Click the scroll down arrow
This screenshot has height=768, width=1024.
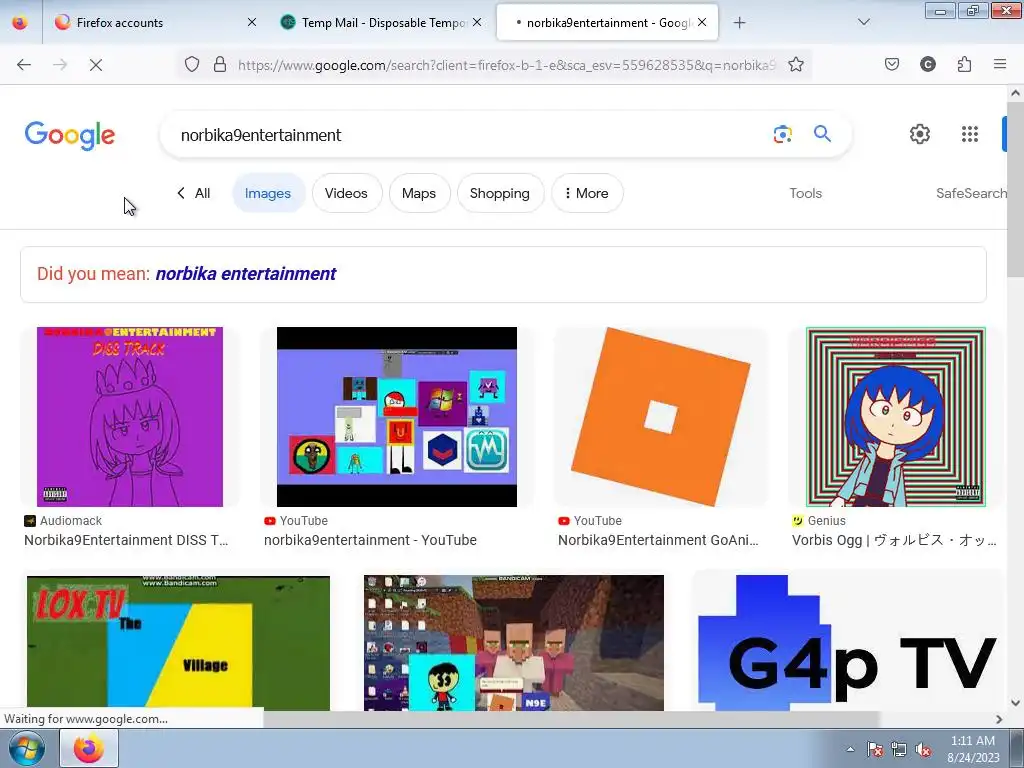pos(1015,703)
